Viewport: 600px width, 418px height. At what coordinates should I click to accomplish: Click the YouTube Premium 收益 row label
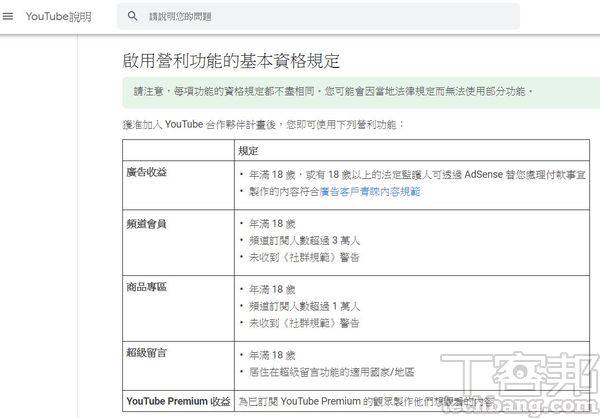tap(178, 401)
